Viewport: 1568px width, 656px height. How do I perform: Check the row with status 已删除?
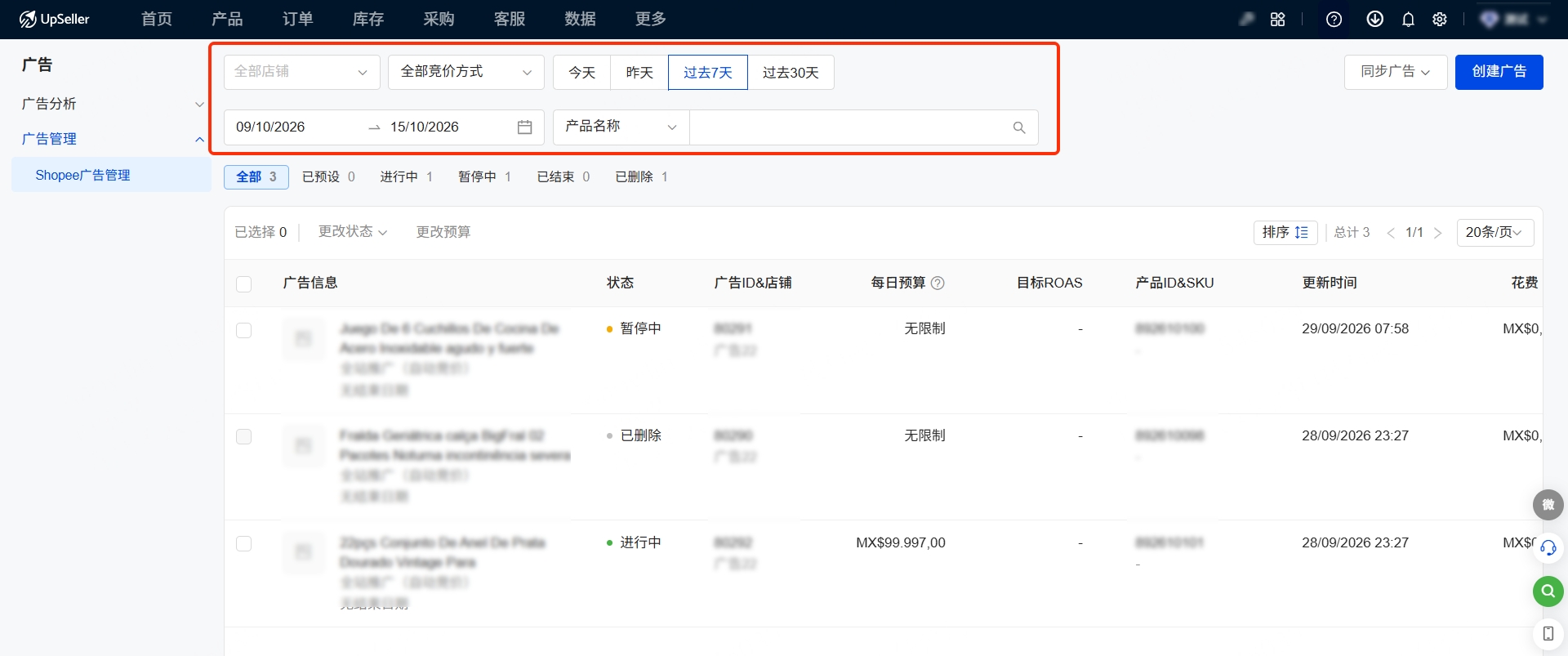pyautogui.click(x=243, y=436)
